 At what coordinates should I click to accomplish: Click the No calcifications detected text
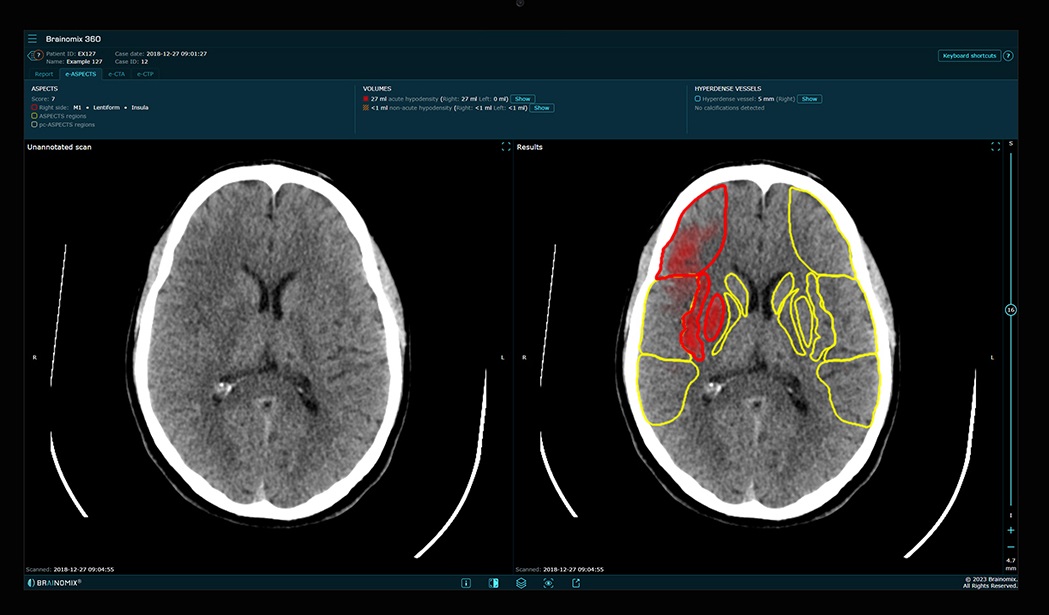coord(729,108)
